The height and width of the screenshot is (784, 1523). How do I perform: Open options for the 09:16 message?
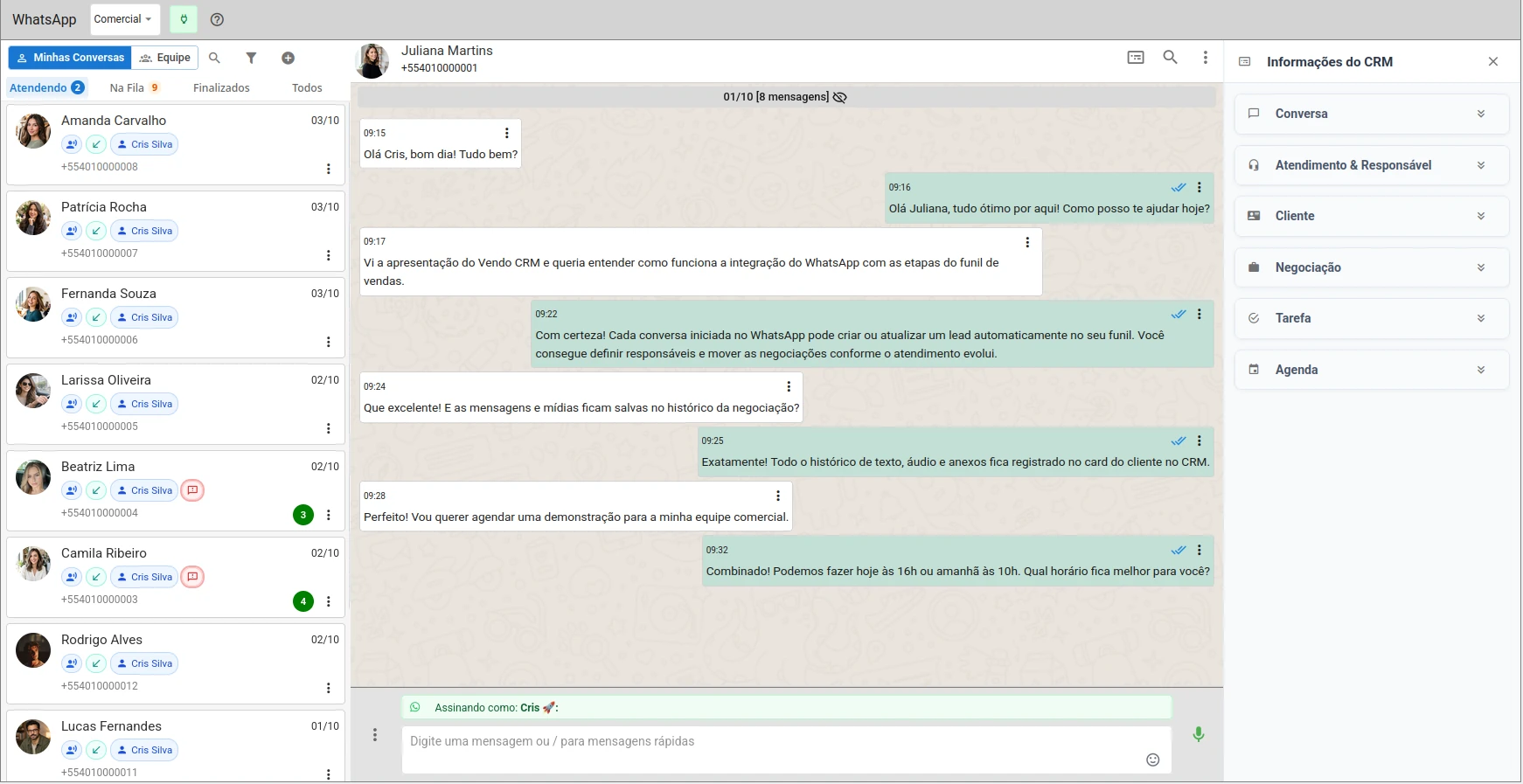1200,187
